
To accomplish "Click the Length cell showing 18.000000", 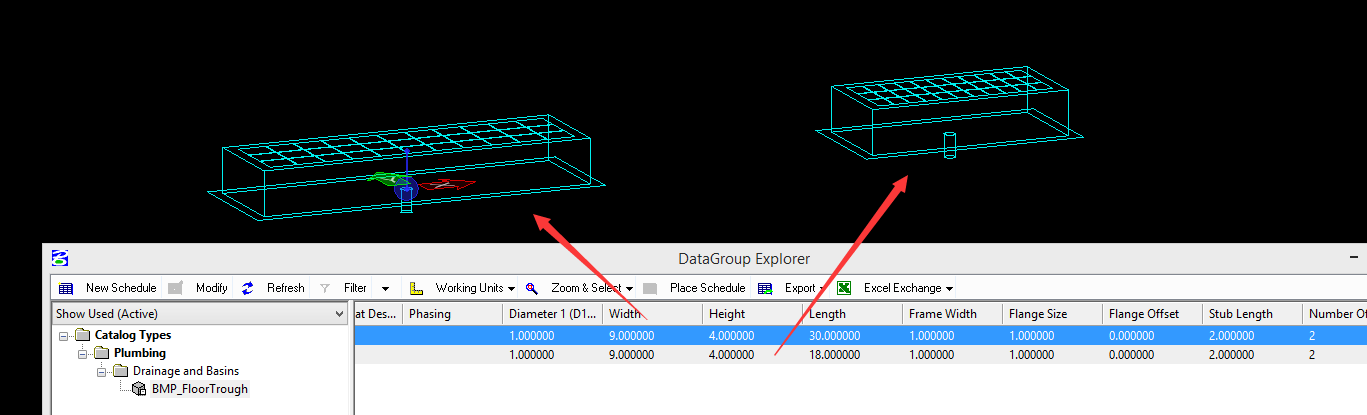I will [x=852, y=355].
